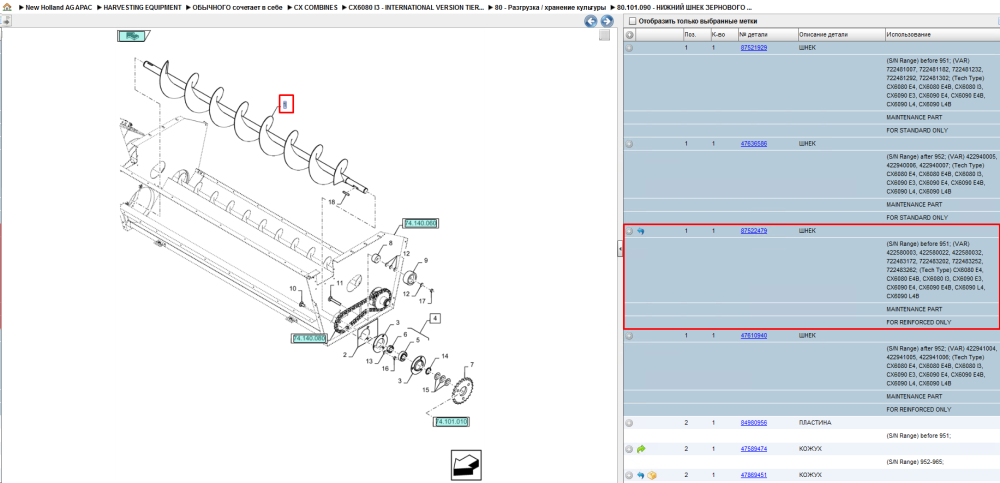
Task: Open part number link 47636586
Action: click(x=753, y=144)
